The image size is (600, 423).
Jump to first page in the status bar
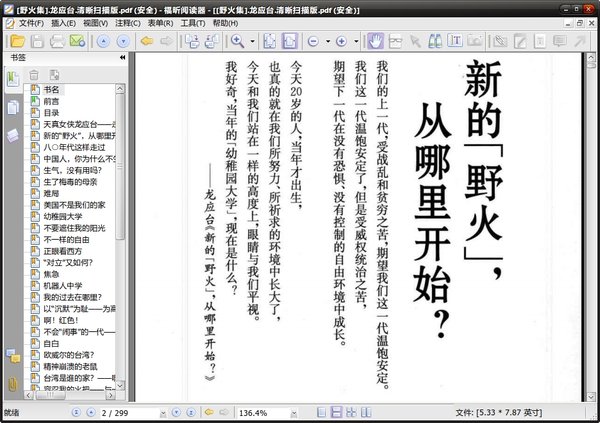(76, 412)
